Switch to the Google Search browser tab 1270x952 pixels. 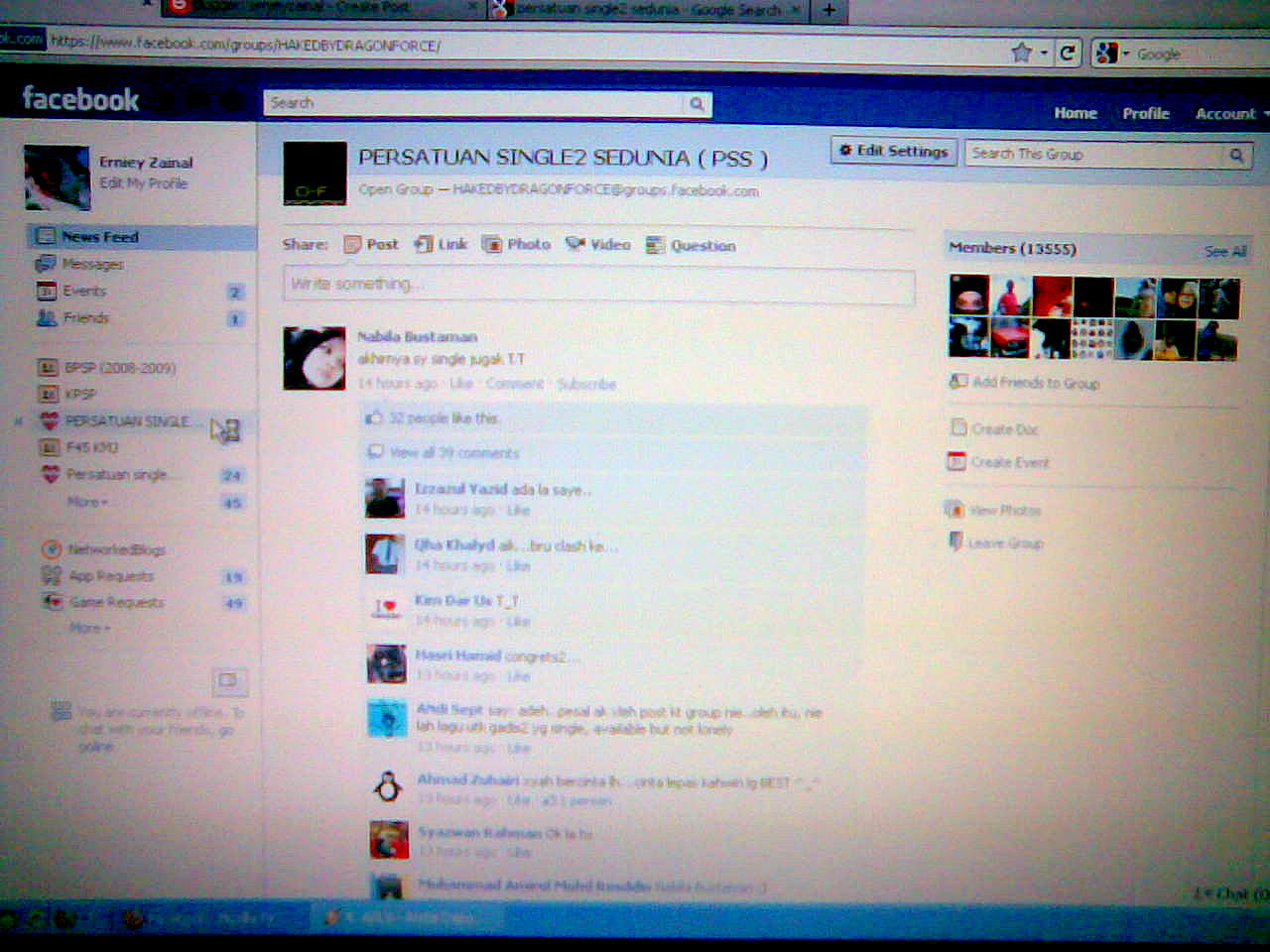click(649, 10)
